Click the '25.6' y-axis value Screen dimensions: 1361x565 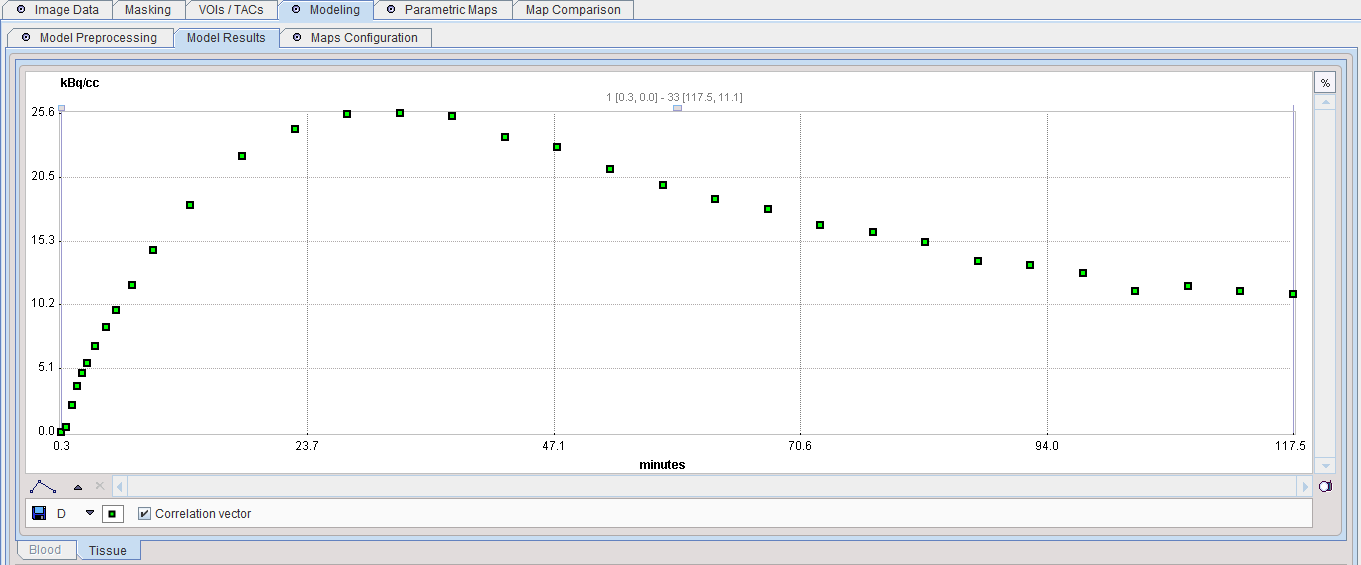[44, 112]
